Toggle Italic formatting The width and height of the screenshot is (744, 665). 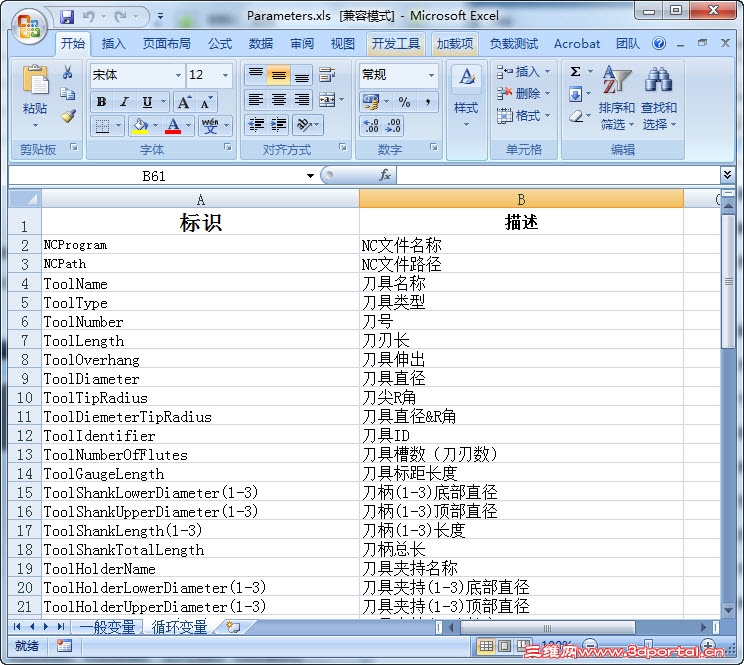[124, 102]
